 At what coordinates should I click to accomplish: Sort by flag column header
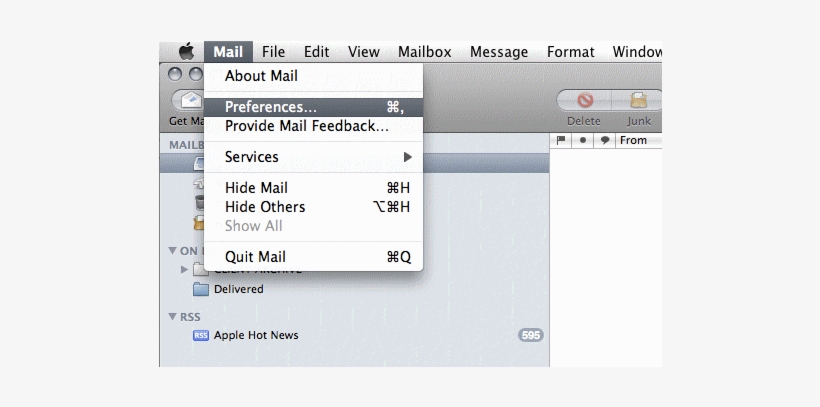click(x=561, y=140)
